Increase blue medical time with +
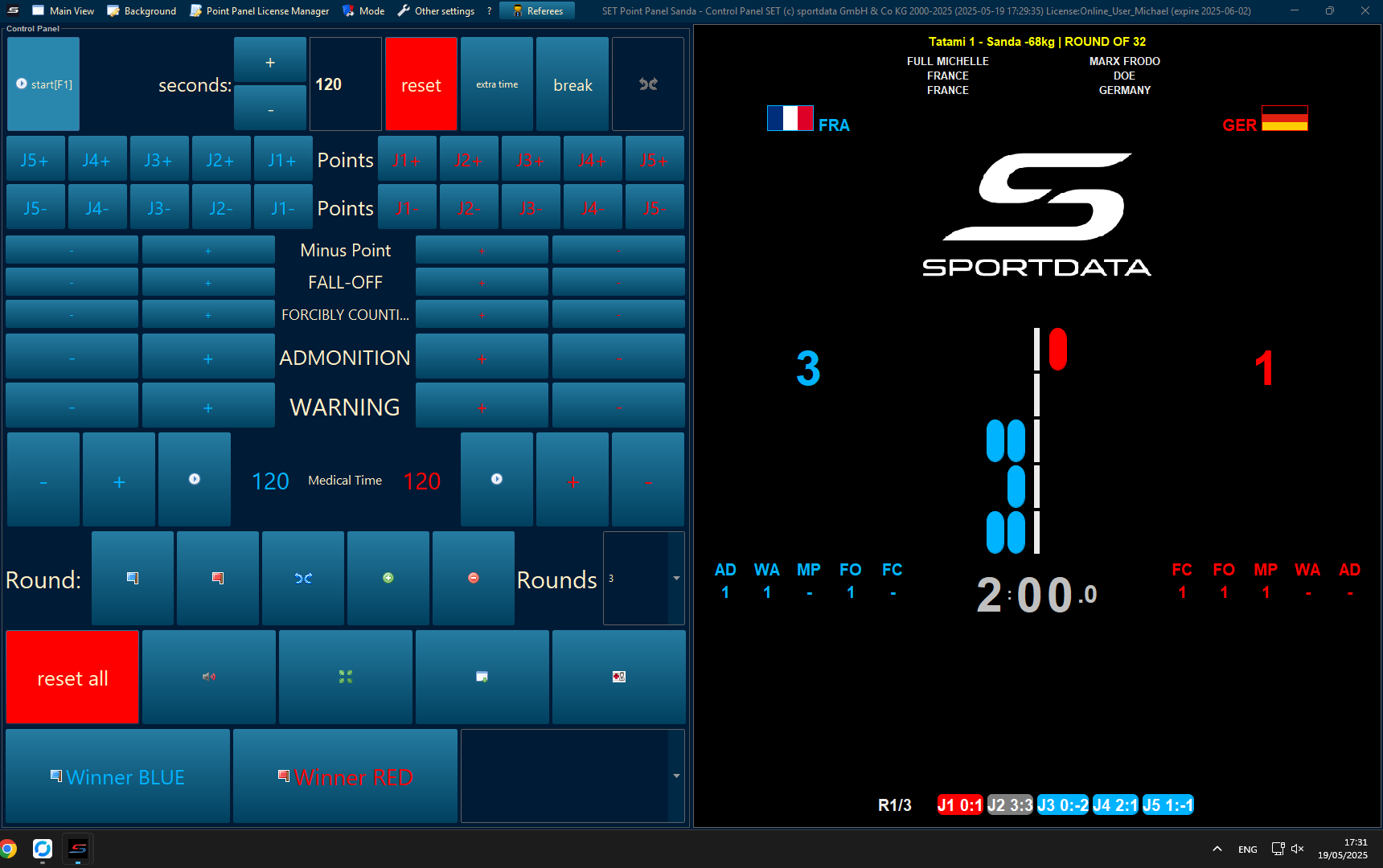This screenshot has width=1383, height=868. (119, 480)
